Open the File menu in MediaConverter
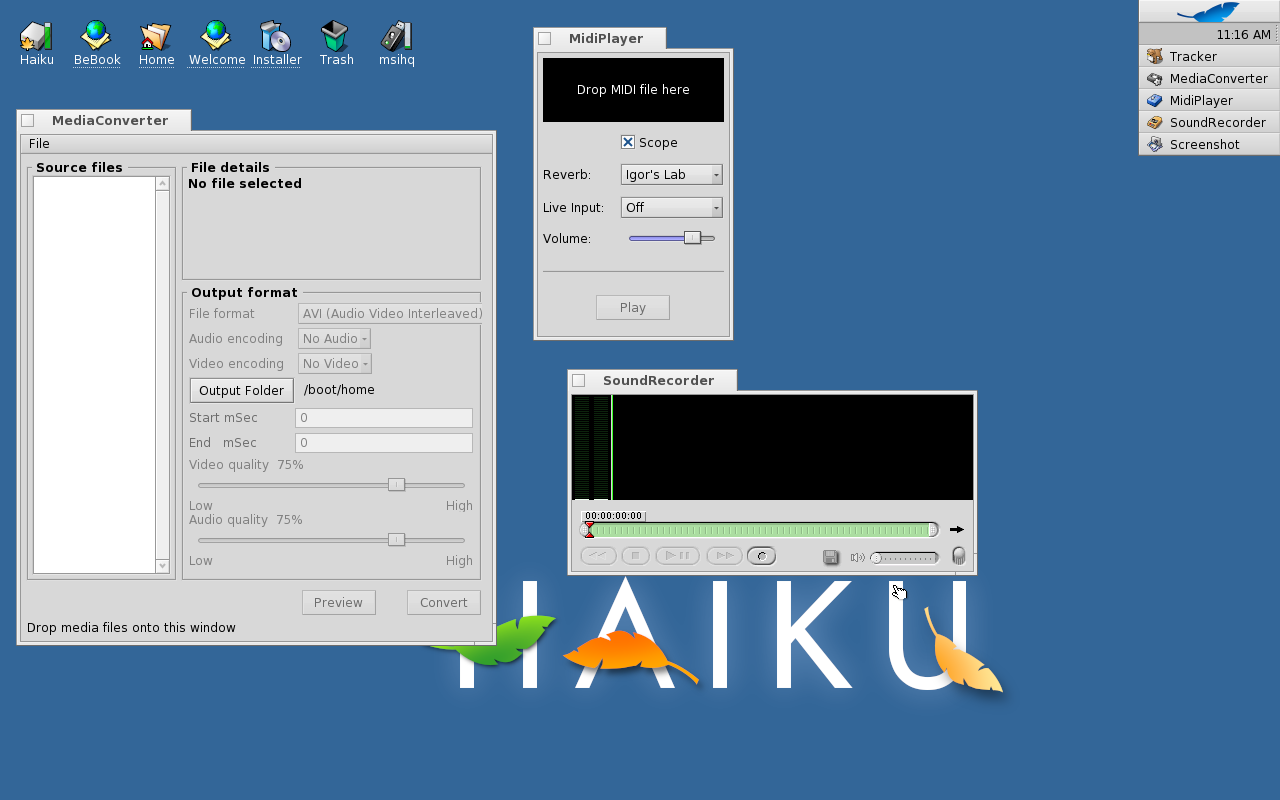 tap(39, 144)
